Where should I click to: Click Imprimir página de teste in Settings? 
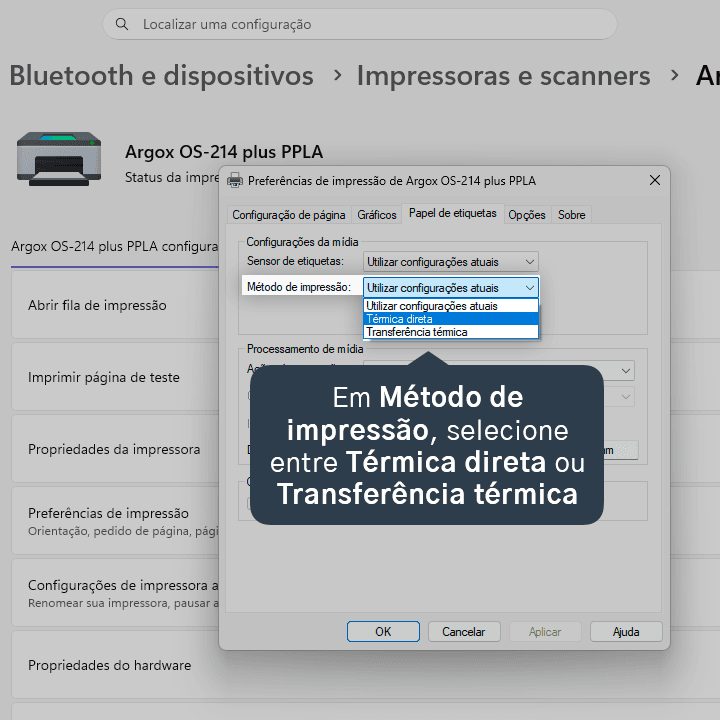click(x=115, y=377)
